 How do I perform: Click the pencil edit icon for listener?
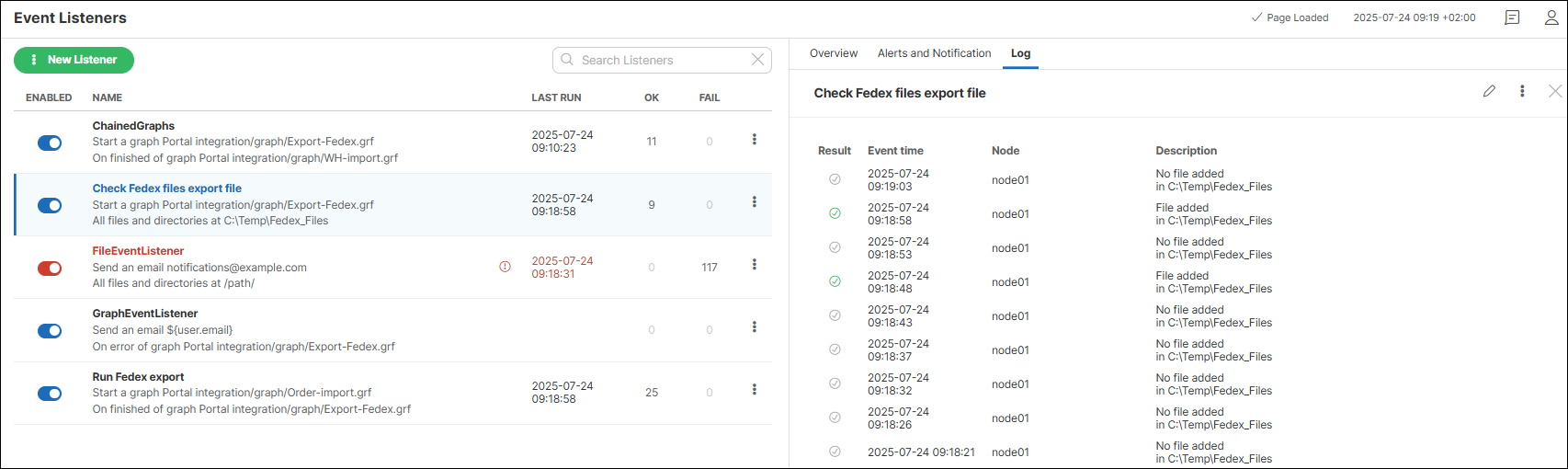click(x=1489, y=91)
